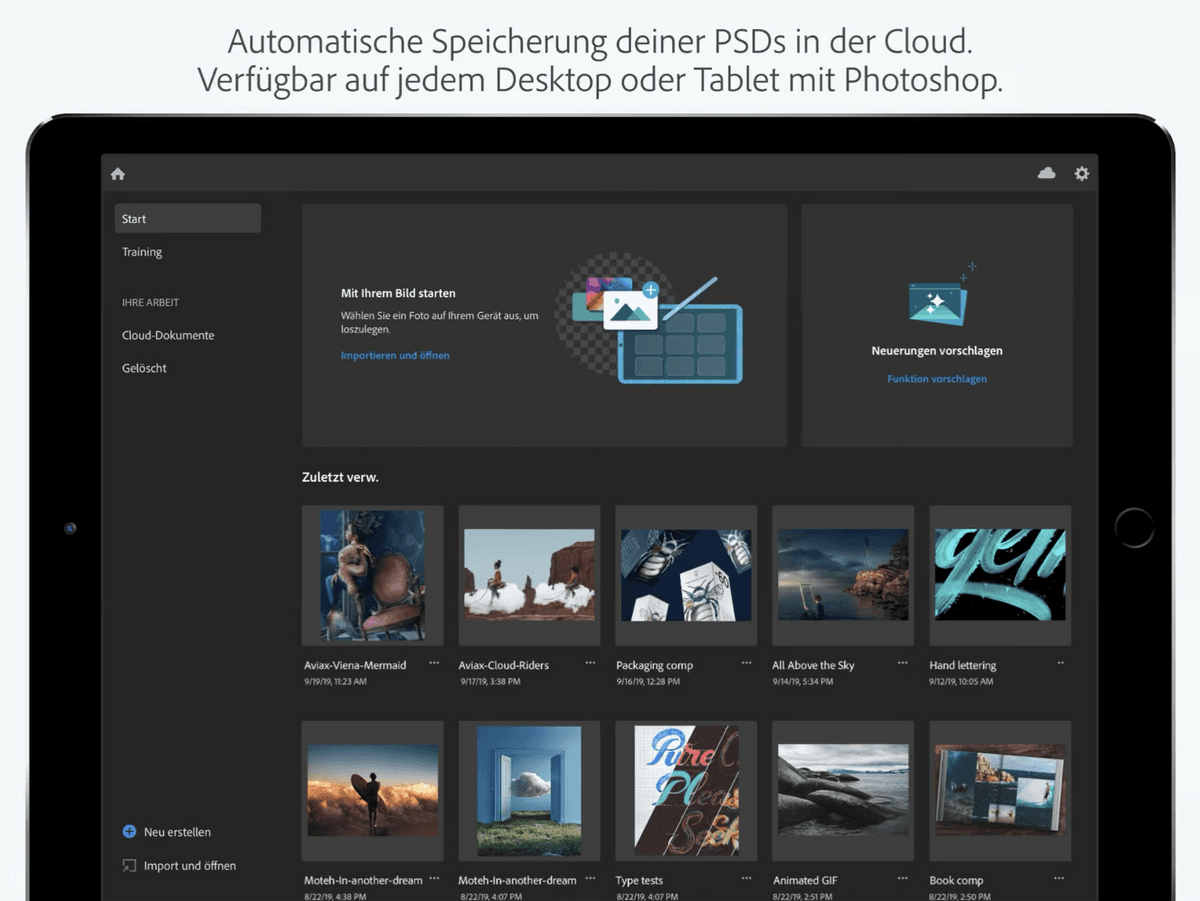The height and width of the screenshot is (901, 1200).
Task: Open more options for Hand lettering
Action: (1060, 663)
